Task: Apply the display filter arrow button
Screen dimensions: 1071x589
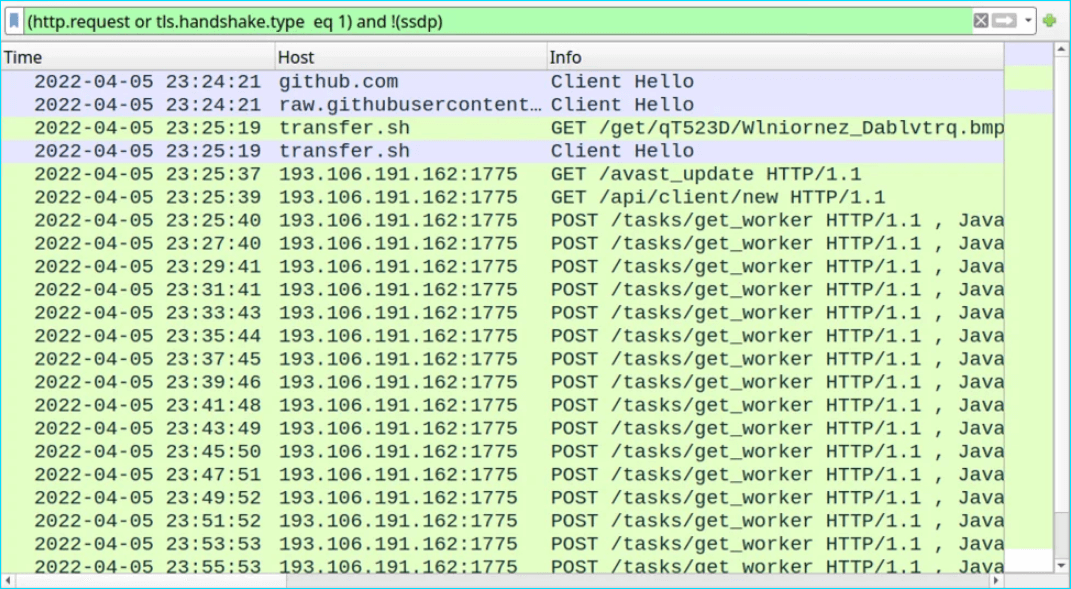Action: coord(1004,21)
